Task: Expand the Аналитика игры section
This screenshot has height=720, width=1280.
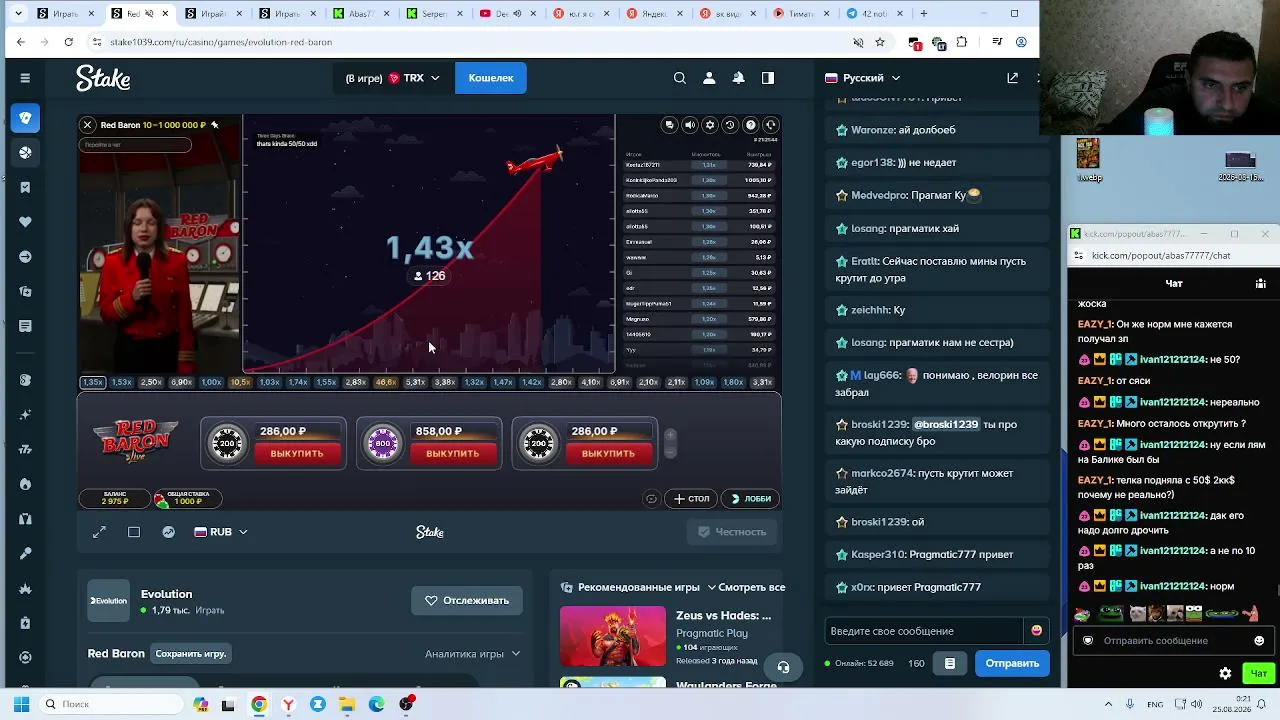Action: [473, 654]
